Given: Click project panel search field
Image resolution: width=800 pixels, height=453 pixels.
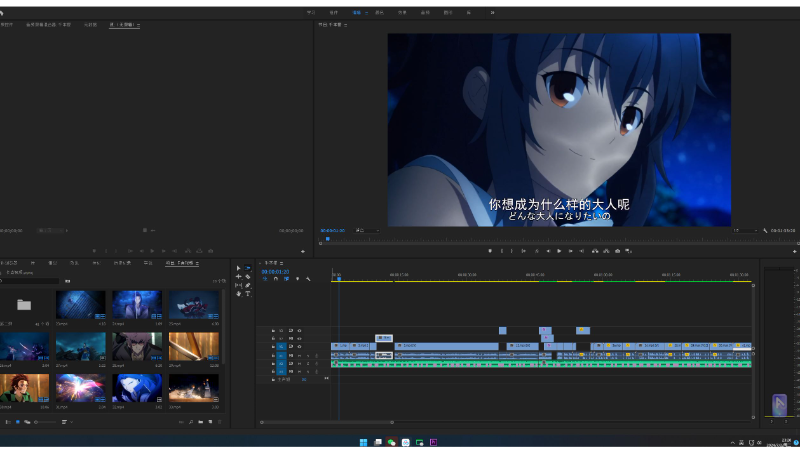Looking at the screenshot, I should pyautogui.click(x=30, y=281).
